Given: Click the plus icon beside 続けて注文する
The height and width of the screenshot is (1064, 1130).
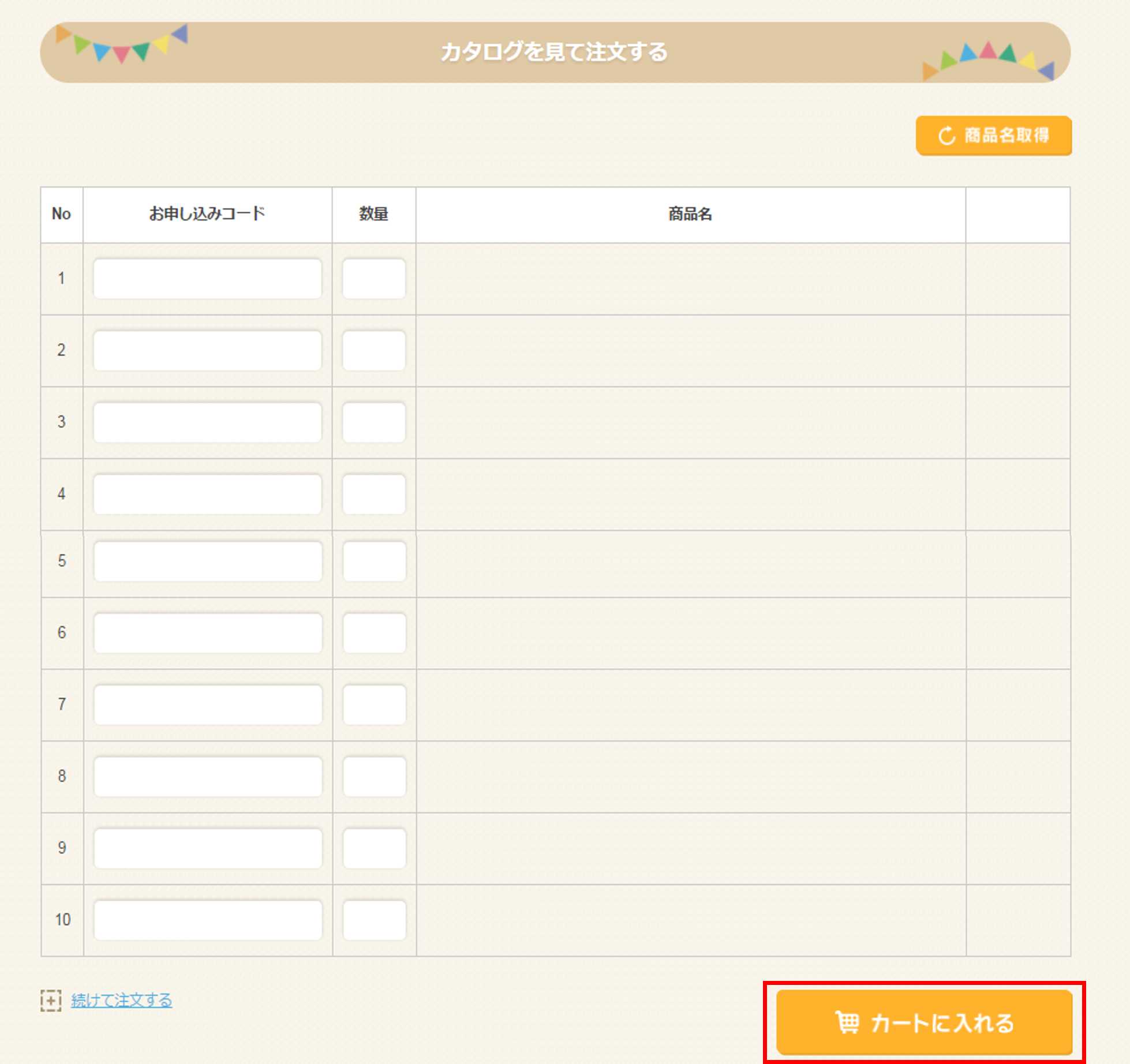Looking at the screenshot, I should point(51,1000).
